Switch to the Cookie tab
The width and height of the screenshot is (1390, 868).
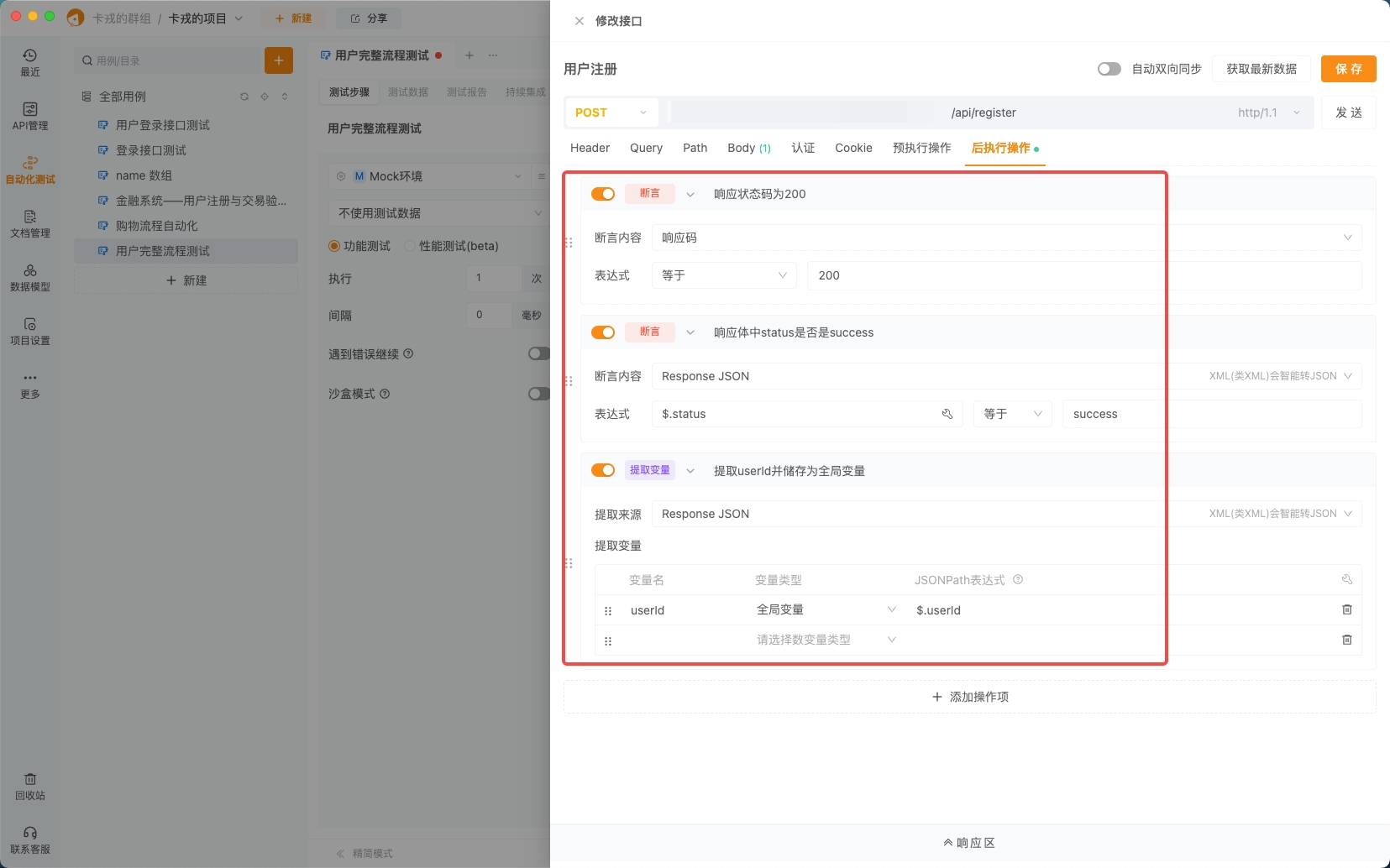[853, 148]
